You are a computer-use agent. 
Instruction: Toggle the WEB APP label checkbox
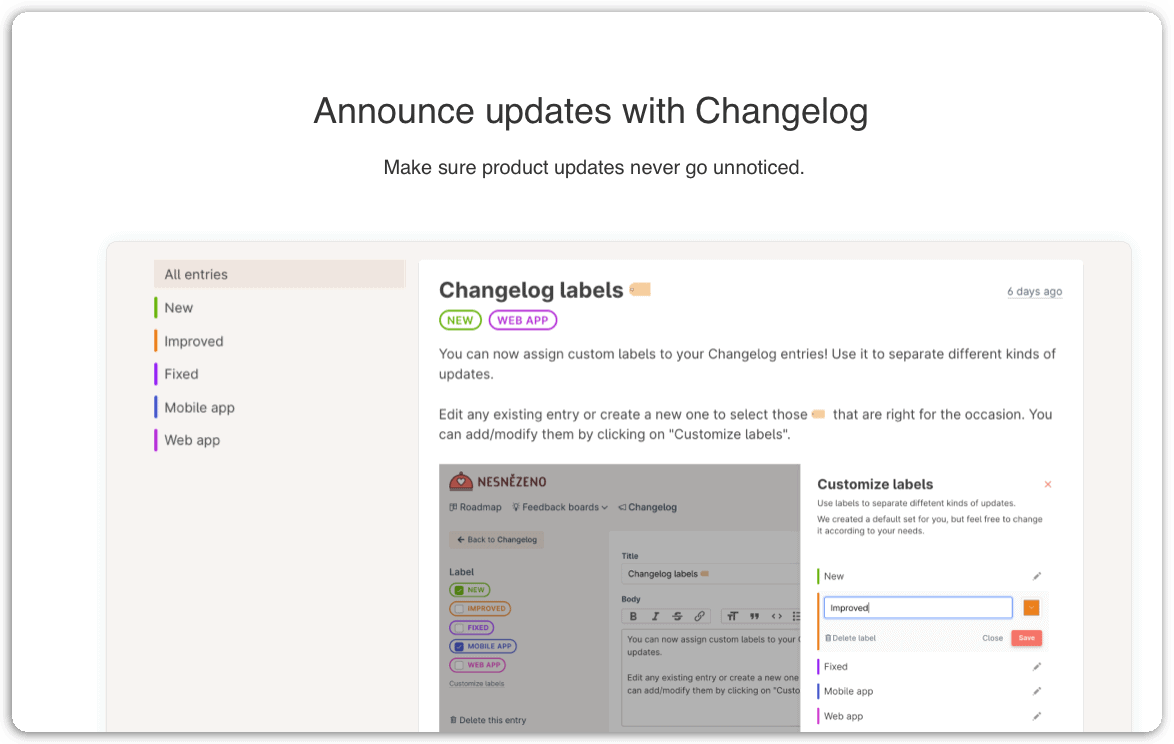pyautogui.click(x=460, y=665)
